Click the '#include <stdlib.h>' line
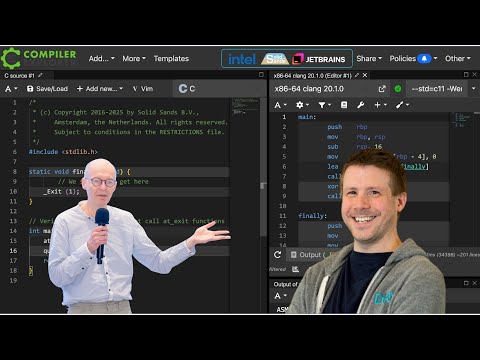This screenshot has width=480, height=360. (63, 152)
